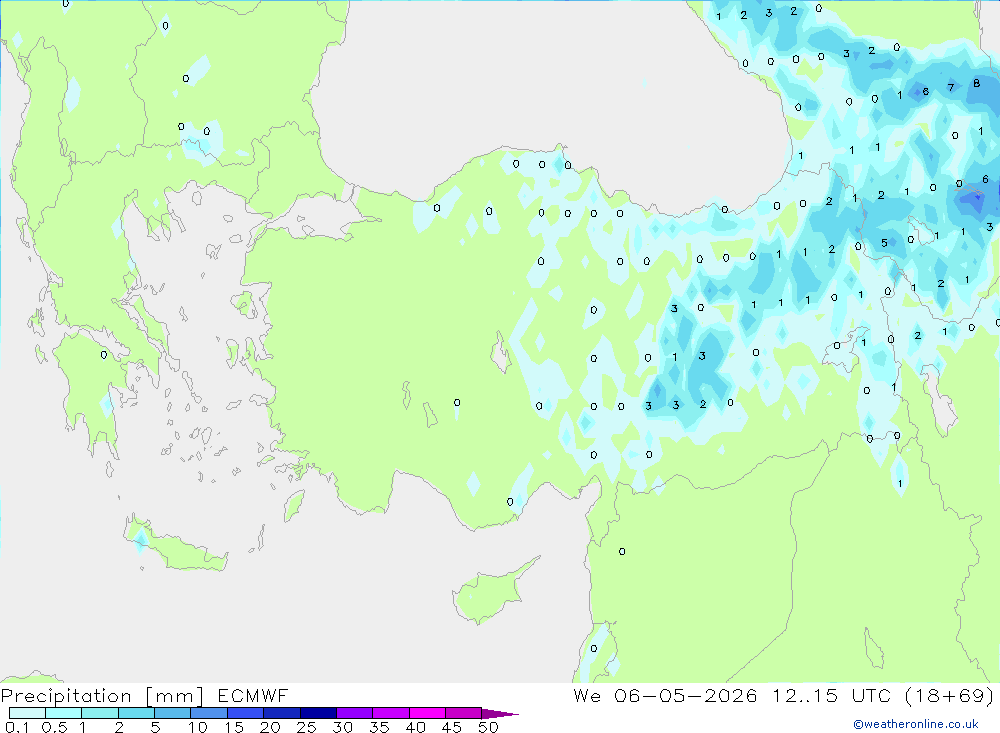Select the "ECMWF" model label

pos(253,695)
